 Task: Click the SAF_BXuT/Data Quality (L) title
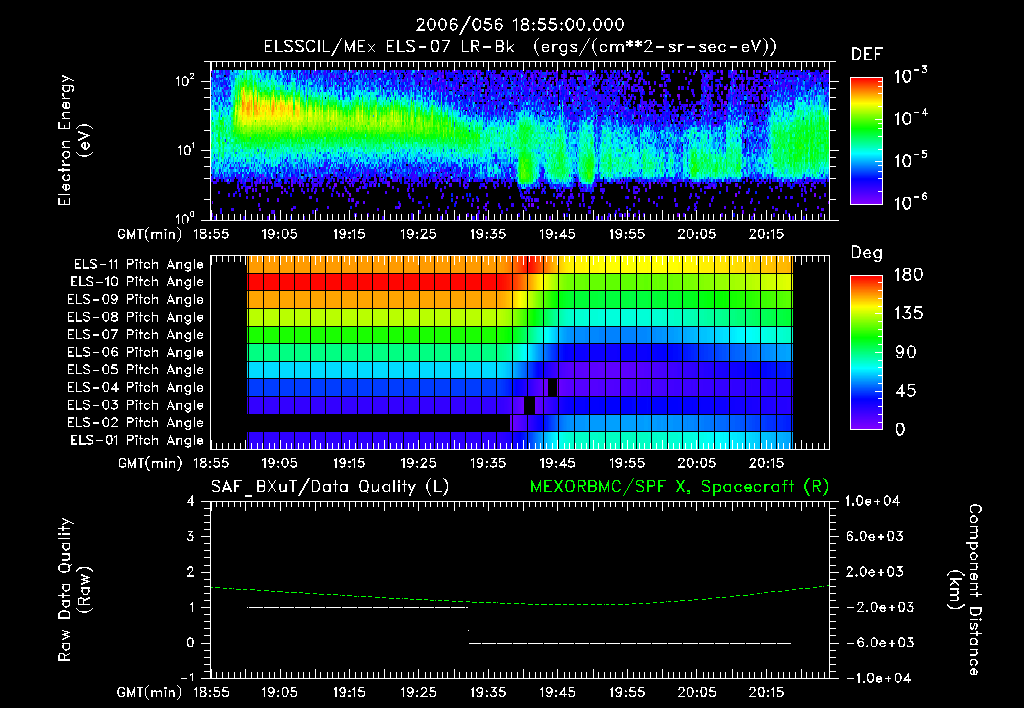tap(330, 487)
